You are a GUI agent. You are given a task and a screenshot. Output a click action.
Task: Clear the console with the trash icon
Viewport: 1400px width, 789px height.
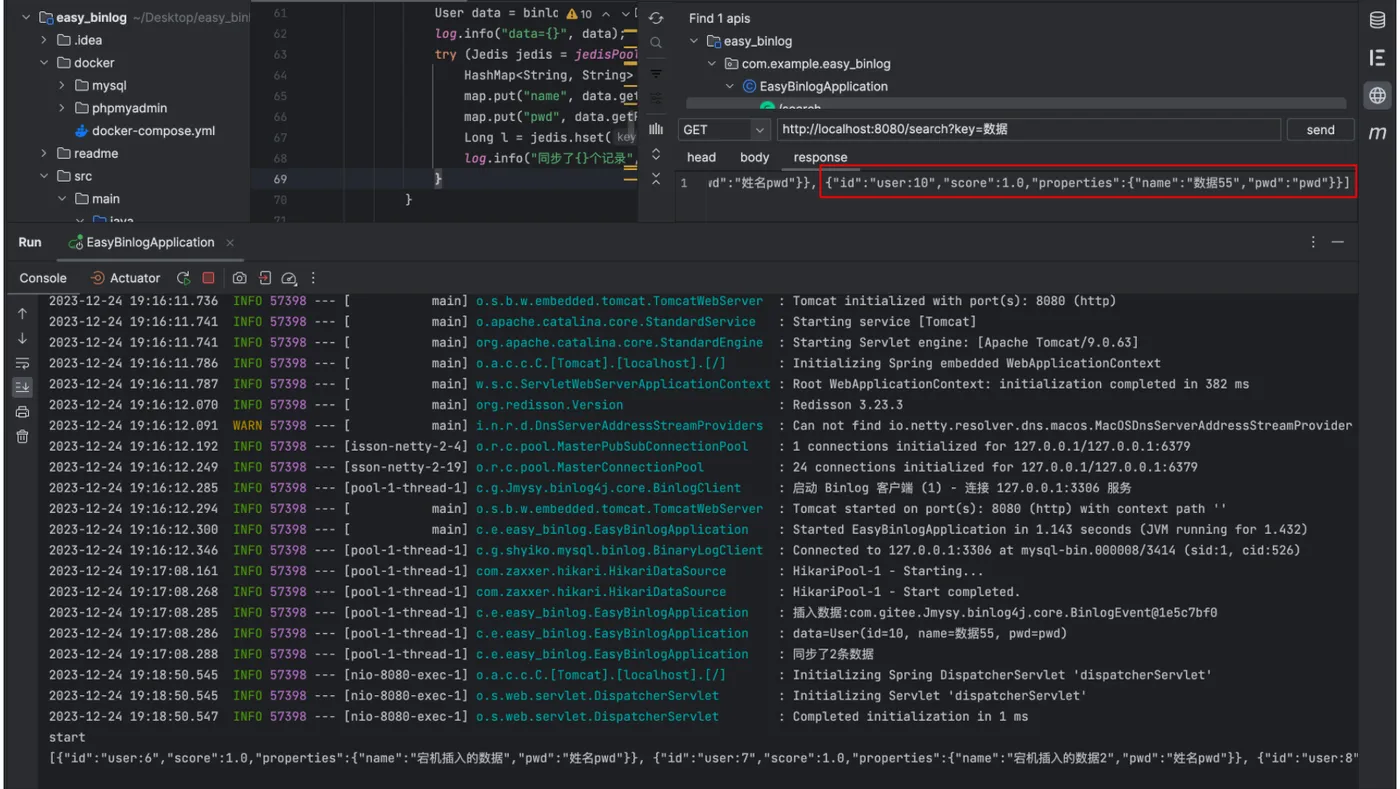(x=22, y=436)
